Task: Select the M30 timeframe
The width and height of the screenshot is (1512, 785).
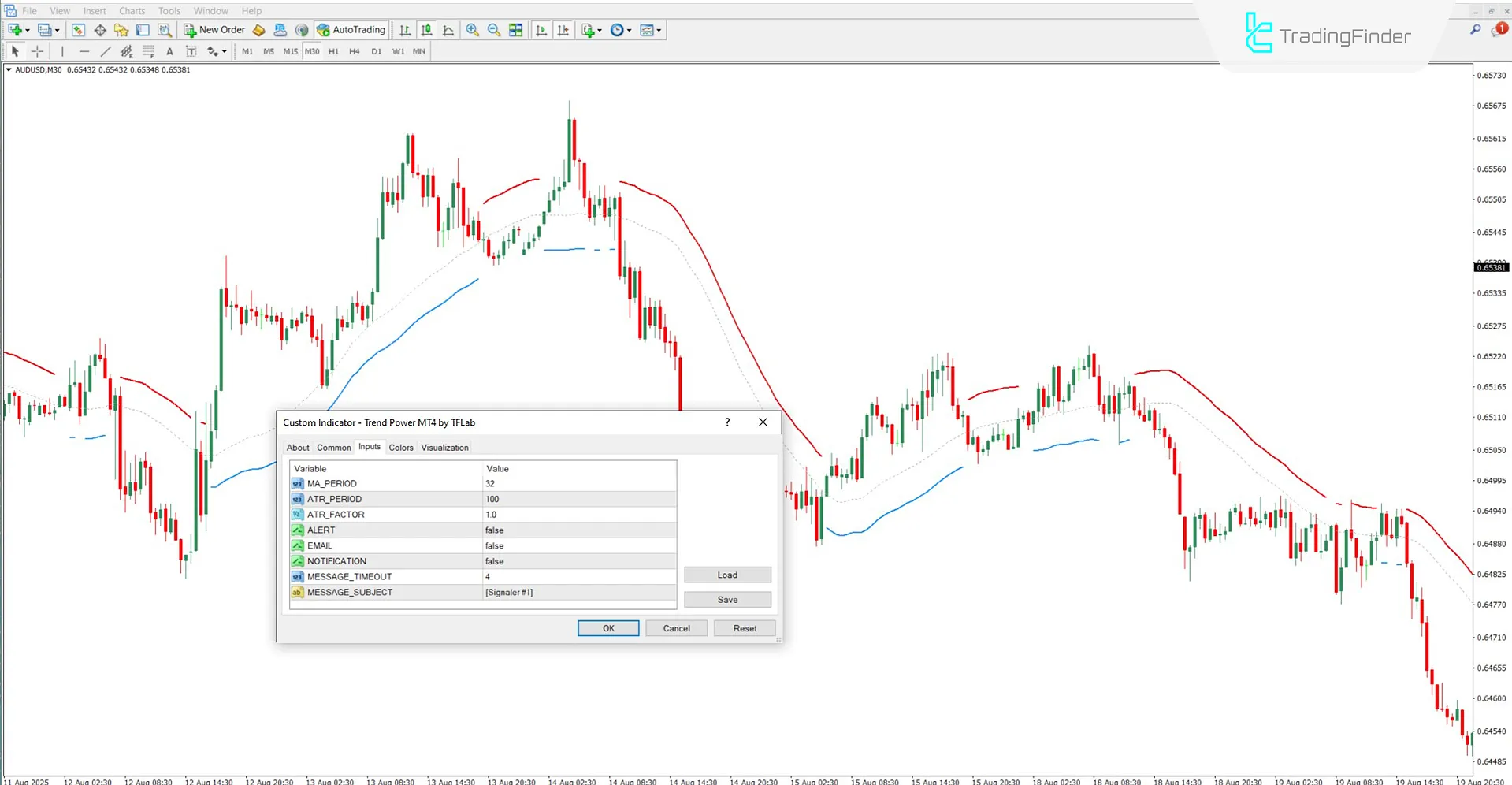Action: [312, 50]
